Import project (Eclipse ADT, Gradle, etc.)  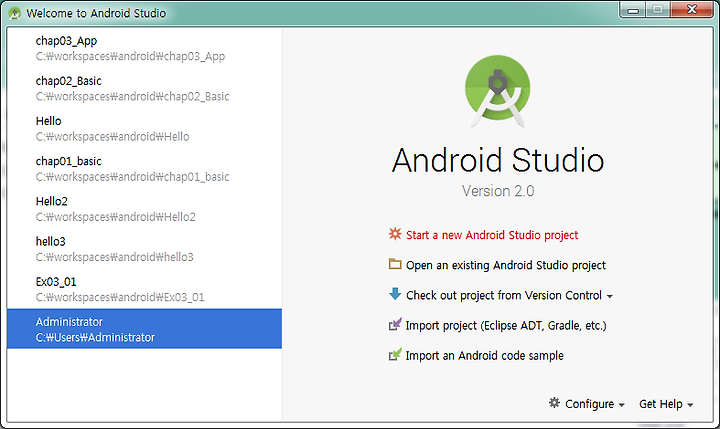click(x=506, y=326)
